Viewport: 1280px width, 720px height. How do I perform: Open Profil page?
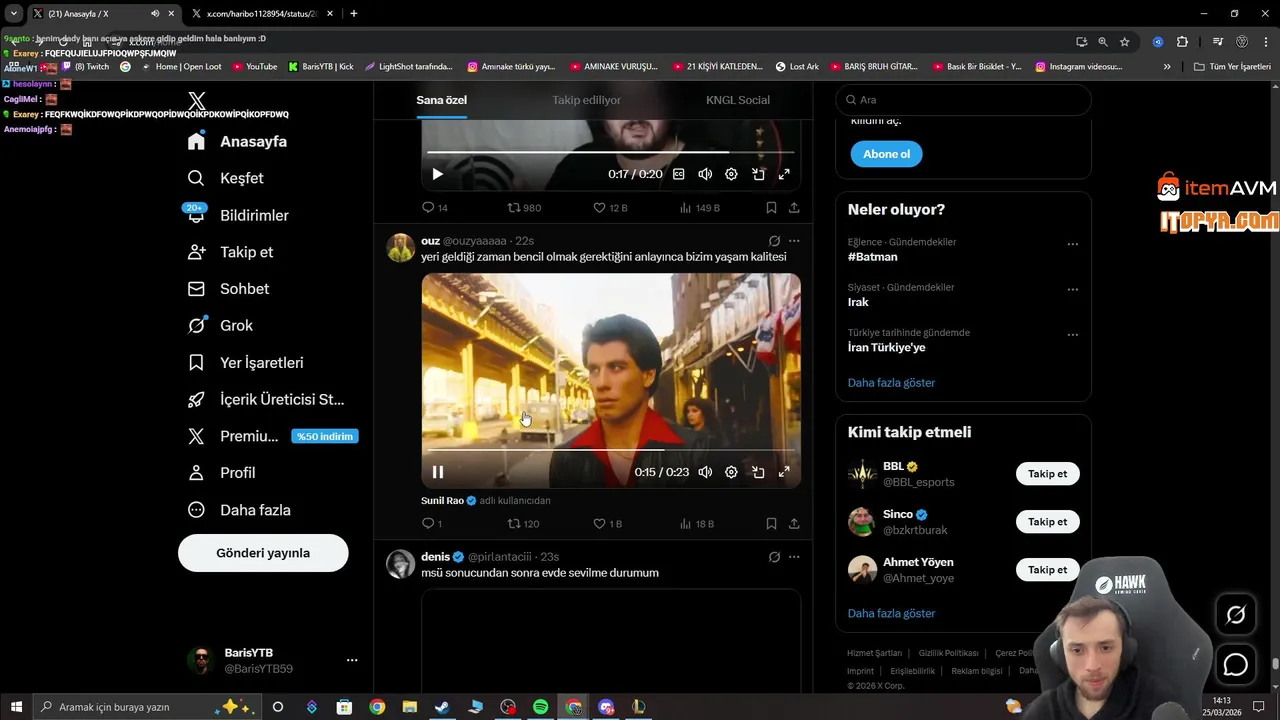pos(222,473)
